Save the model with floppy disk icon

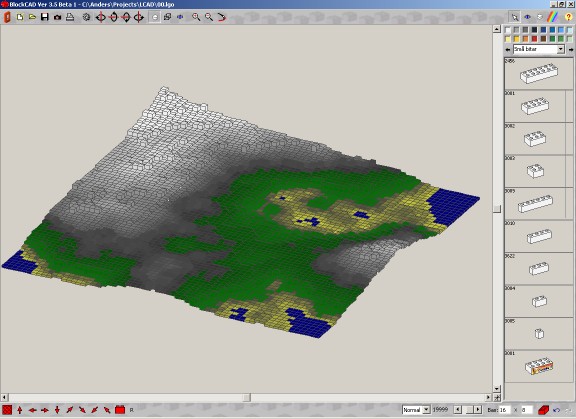[45, 17]
